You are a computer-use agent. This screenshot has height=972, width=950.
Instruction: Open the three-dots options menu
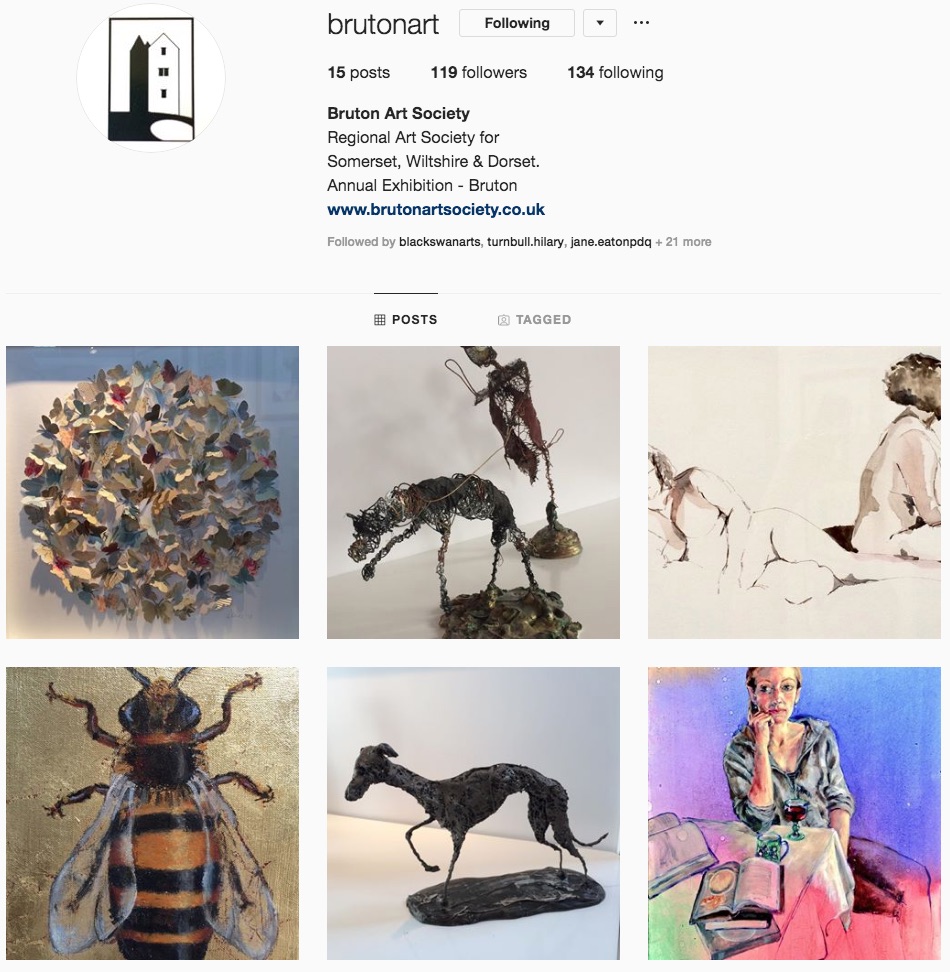click(x=641, y=23)
